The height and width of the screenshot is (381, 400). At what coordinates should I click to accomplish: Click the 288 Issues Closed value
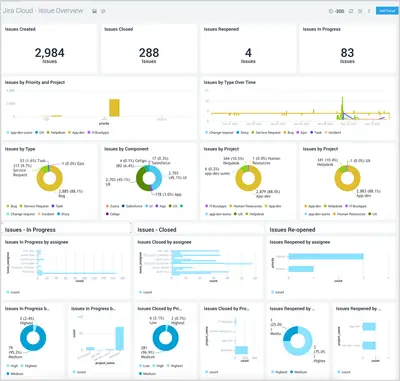149,53
